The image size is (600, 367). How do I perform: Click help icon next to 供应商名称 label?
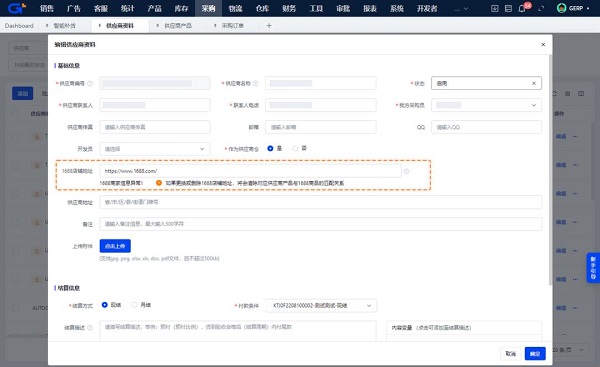tap(256, 83)
